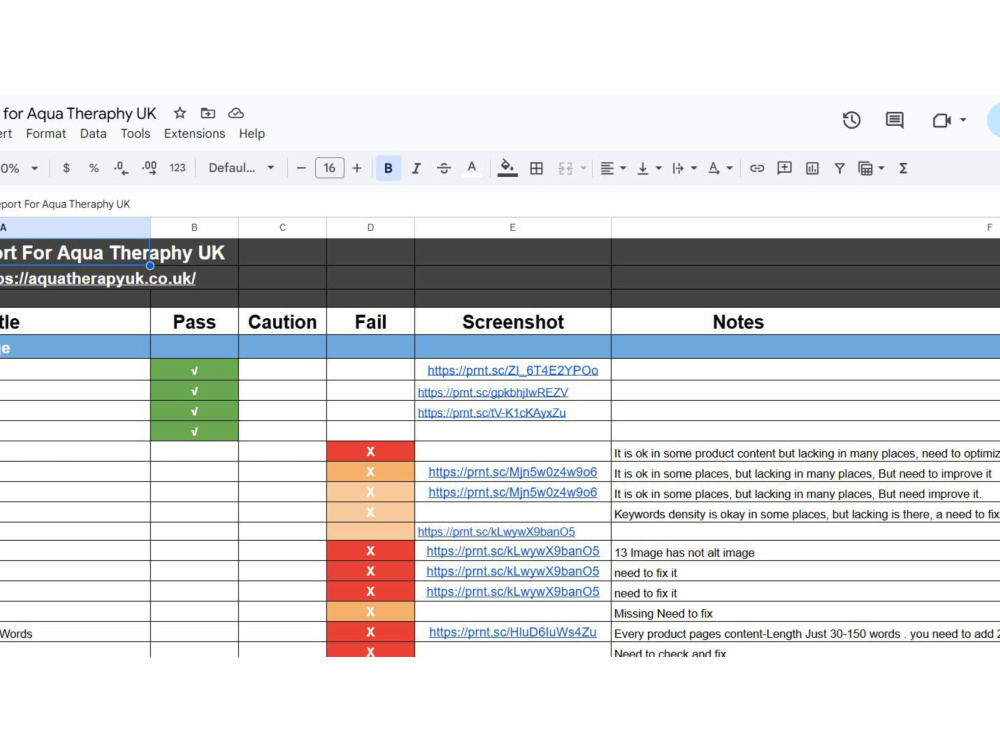Open the zoom level dropdown
1000x750 pixels.
point(19,168)
